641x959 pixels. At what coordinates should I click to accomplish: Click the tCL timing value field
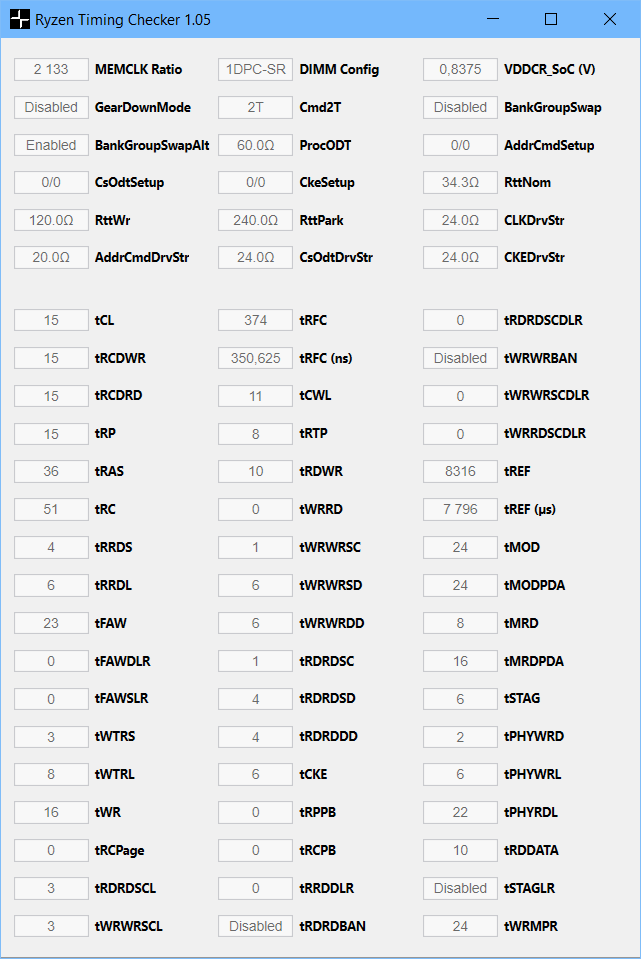[x=51, y=320]
